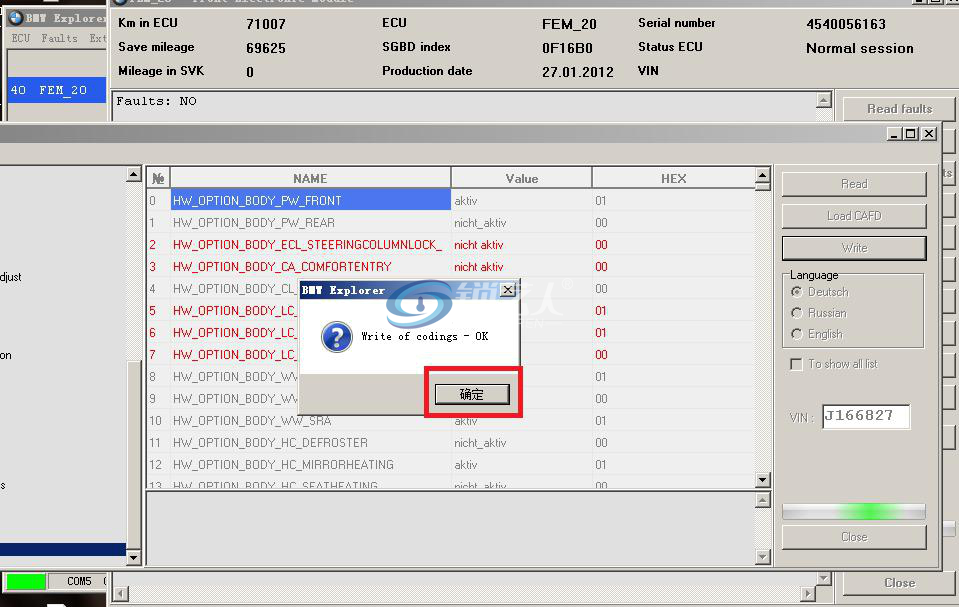This screenshot has width=959, height=607.
Task: Select Deutsch language radio button
Action: pyautogui.click(x=796, y=292)
